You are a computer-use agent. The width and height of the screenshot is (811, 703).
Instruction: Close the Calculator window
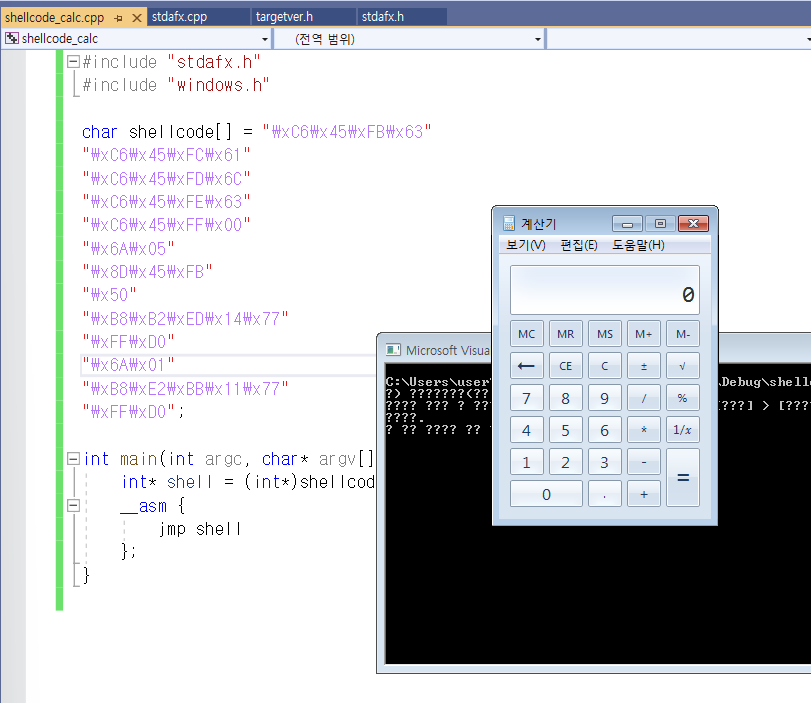pos(693,223)
